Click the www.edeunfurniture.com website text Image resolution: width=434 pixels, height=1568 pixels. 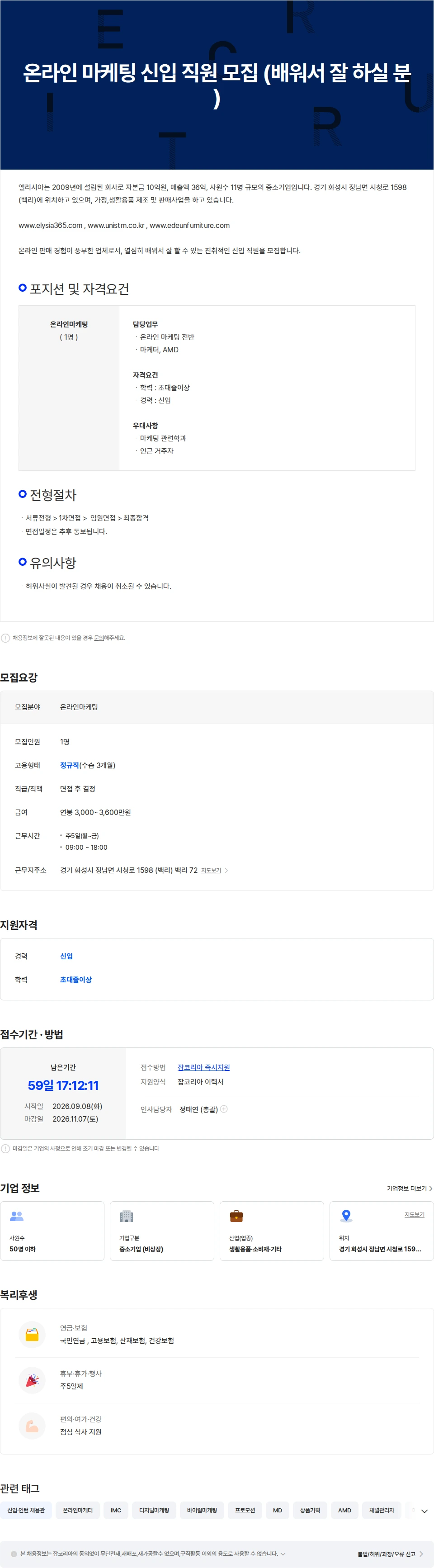[190, 225]
